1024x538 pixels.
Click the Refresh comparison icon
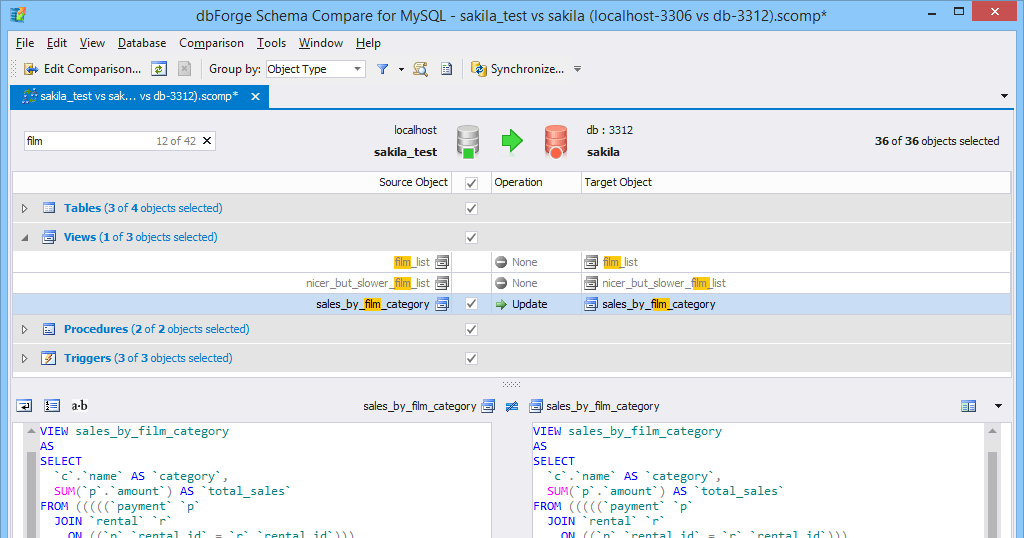[x=159, y=69]
